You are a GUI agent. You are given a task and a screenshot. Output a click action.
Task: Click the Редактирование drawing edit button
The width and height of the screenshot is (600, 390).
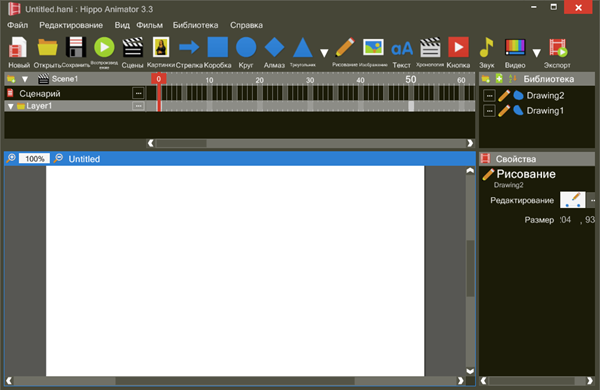[x=572, y=200]
